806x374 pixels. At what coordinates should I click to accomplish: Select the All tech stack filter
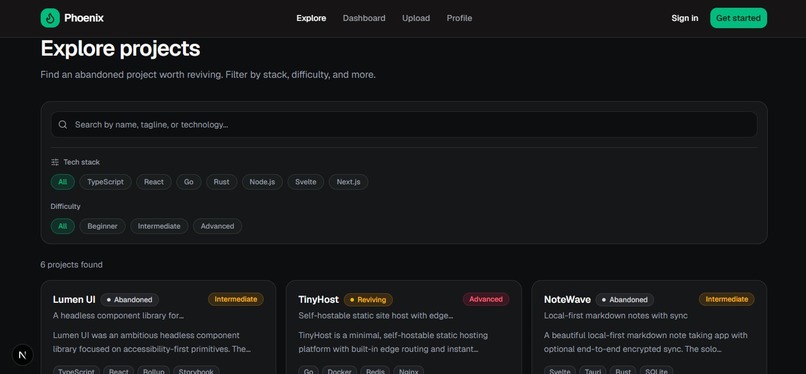[63, 182]
